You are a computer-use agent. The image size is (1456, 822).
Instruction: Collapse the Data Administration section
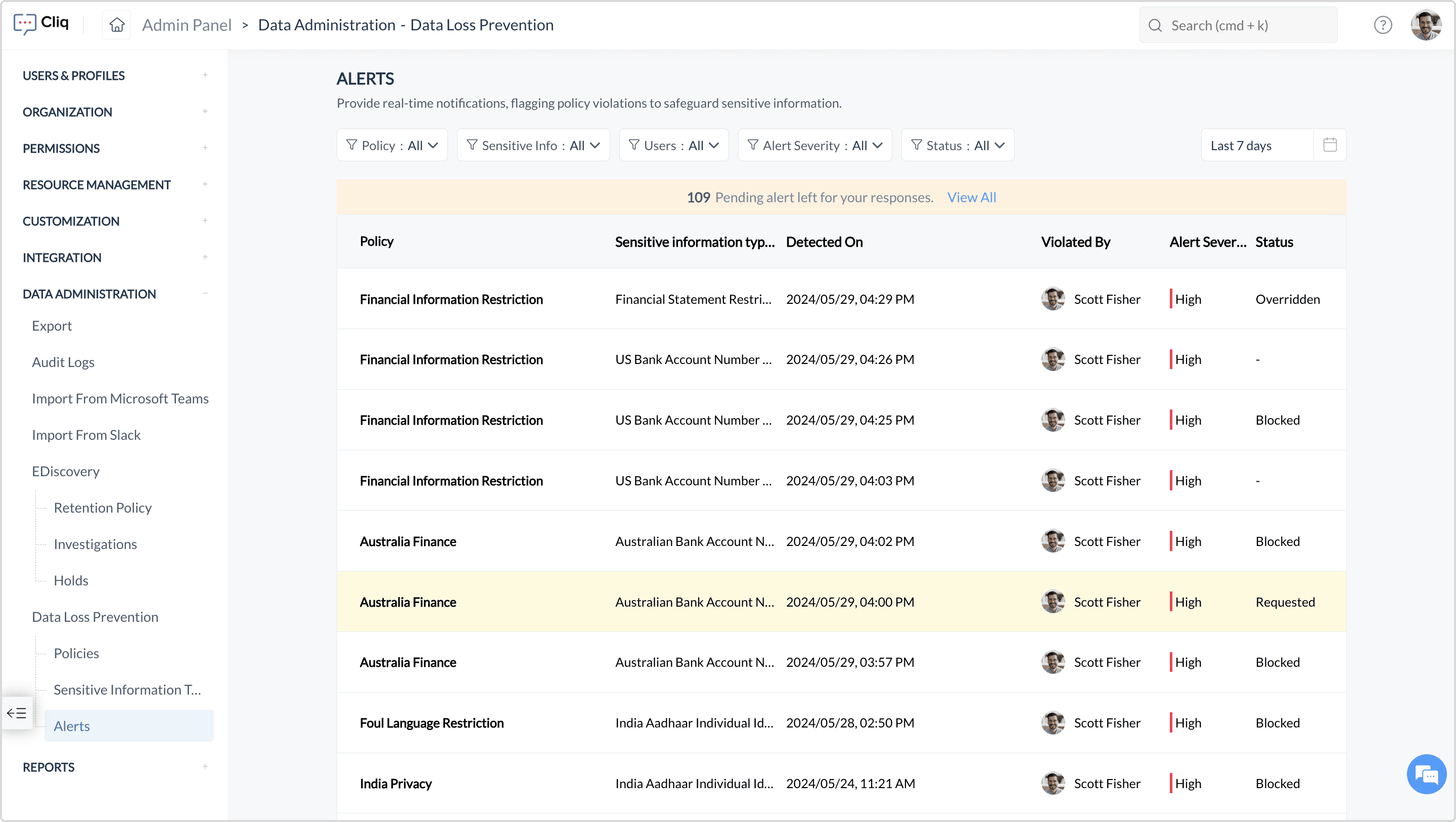coord(205,293)
